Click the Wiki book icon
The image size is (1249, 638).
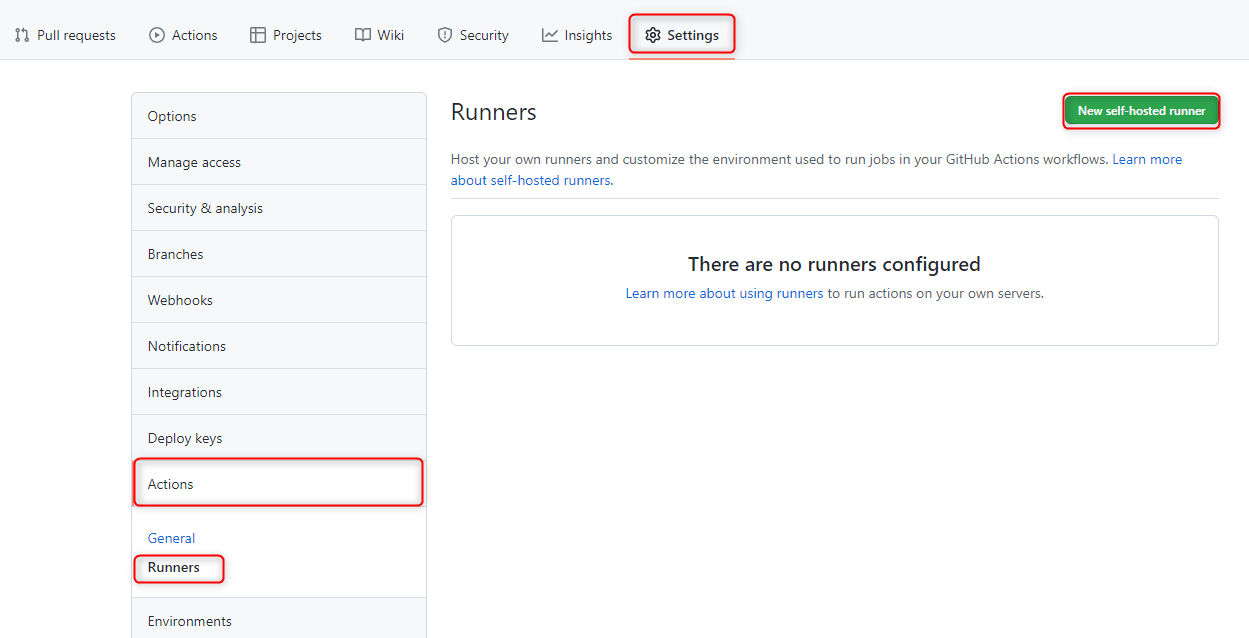pos(363,35)
